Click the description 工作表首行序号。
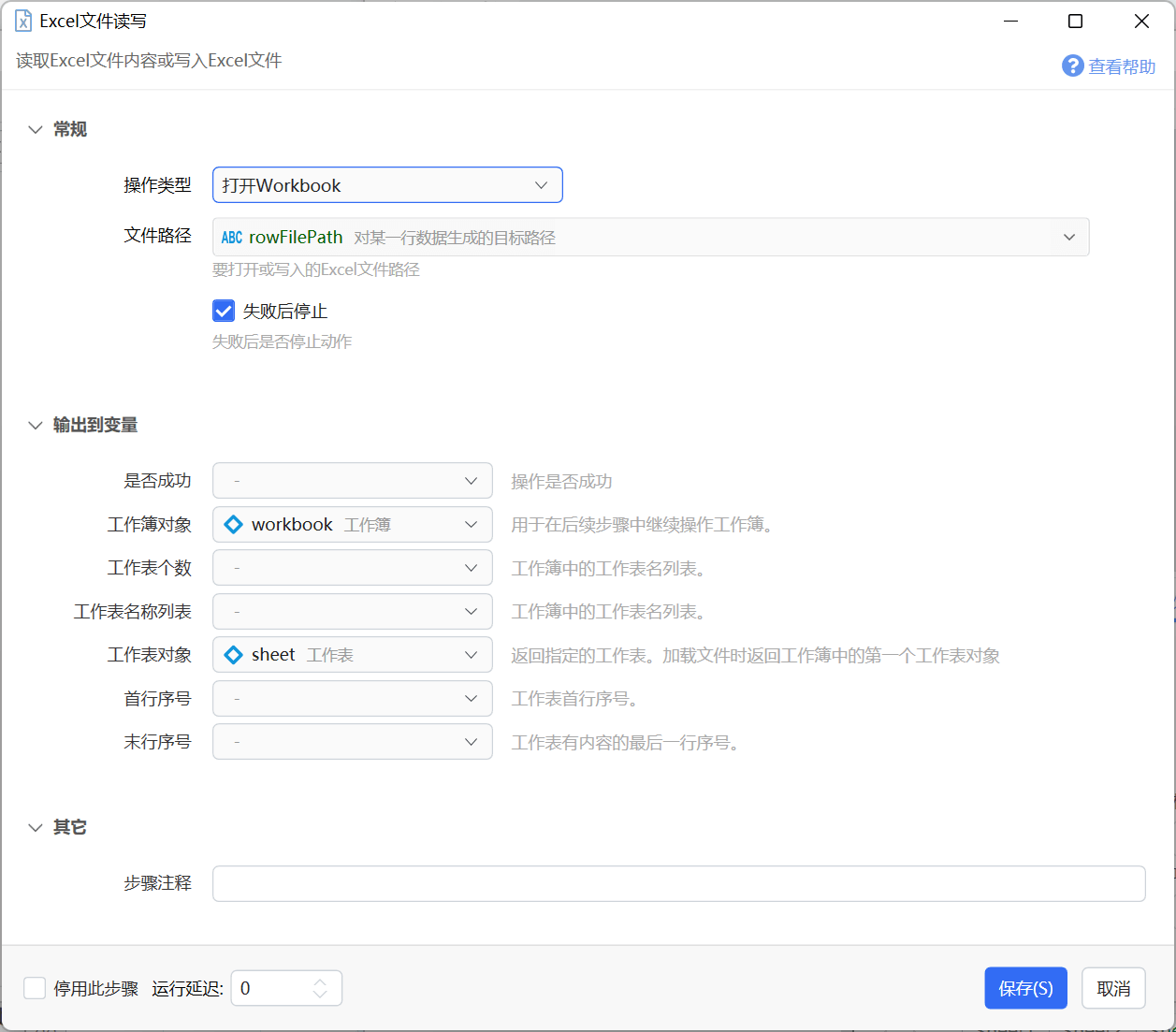 tap(574, 699)
